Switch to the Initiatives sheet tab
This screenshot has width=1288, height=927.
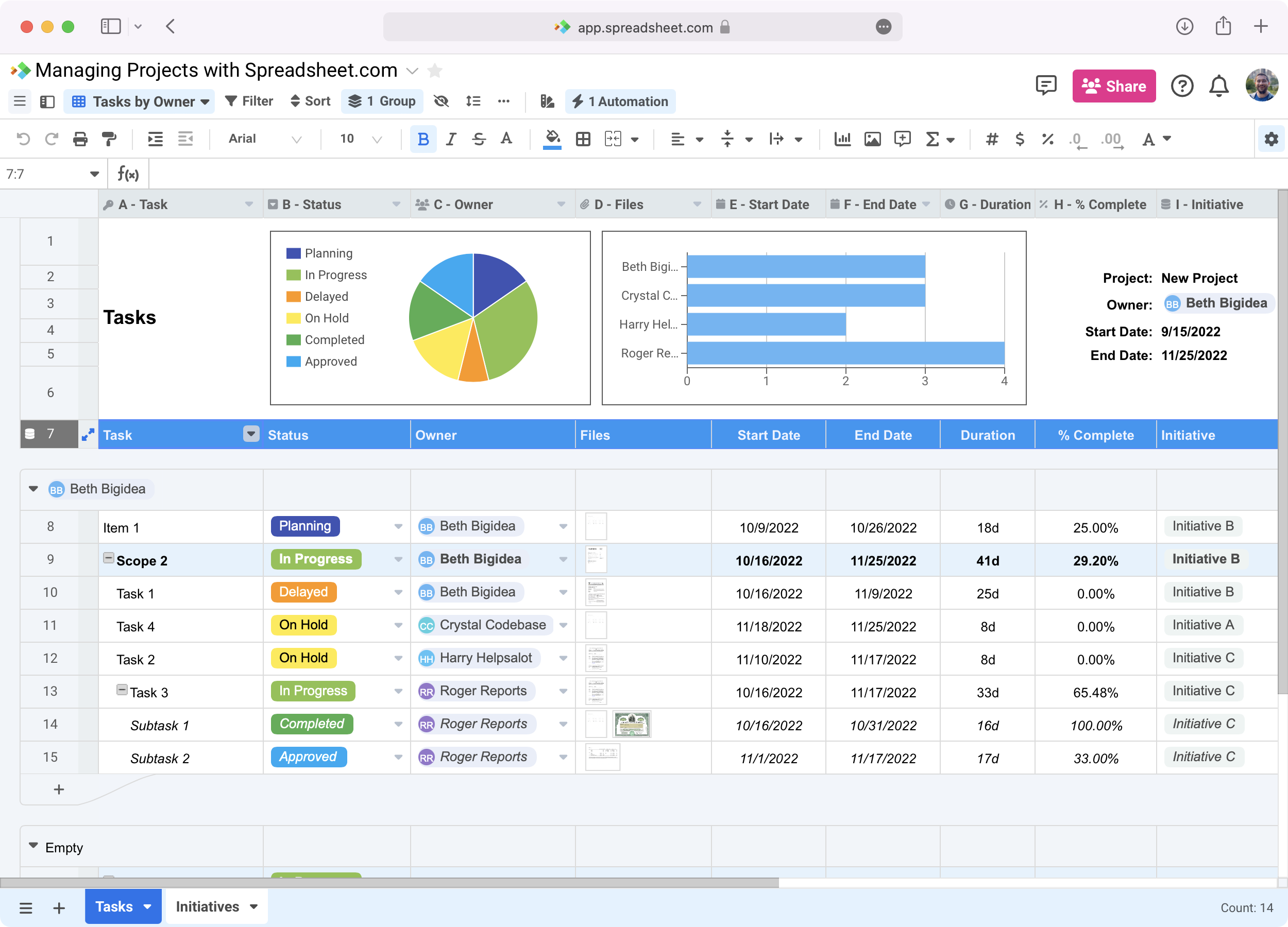pos(207,906)
